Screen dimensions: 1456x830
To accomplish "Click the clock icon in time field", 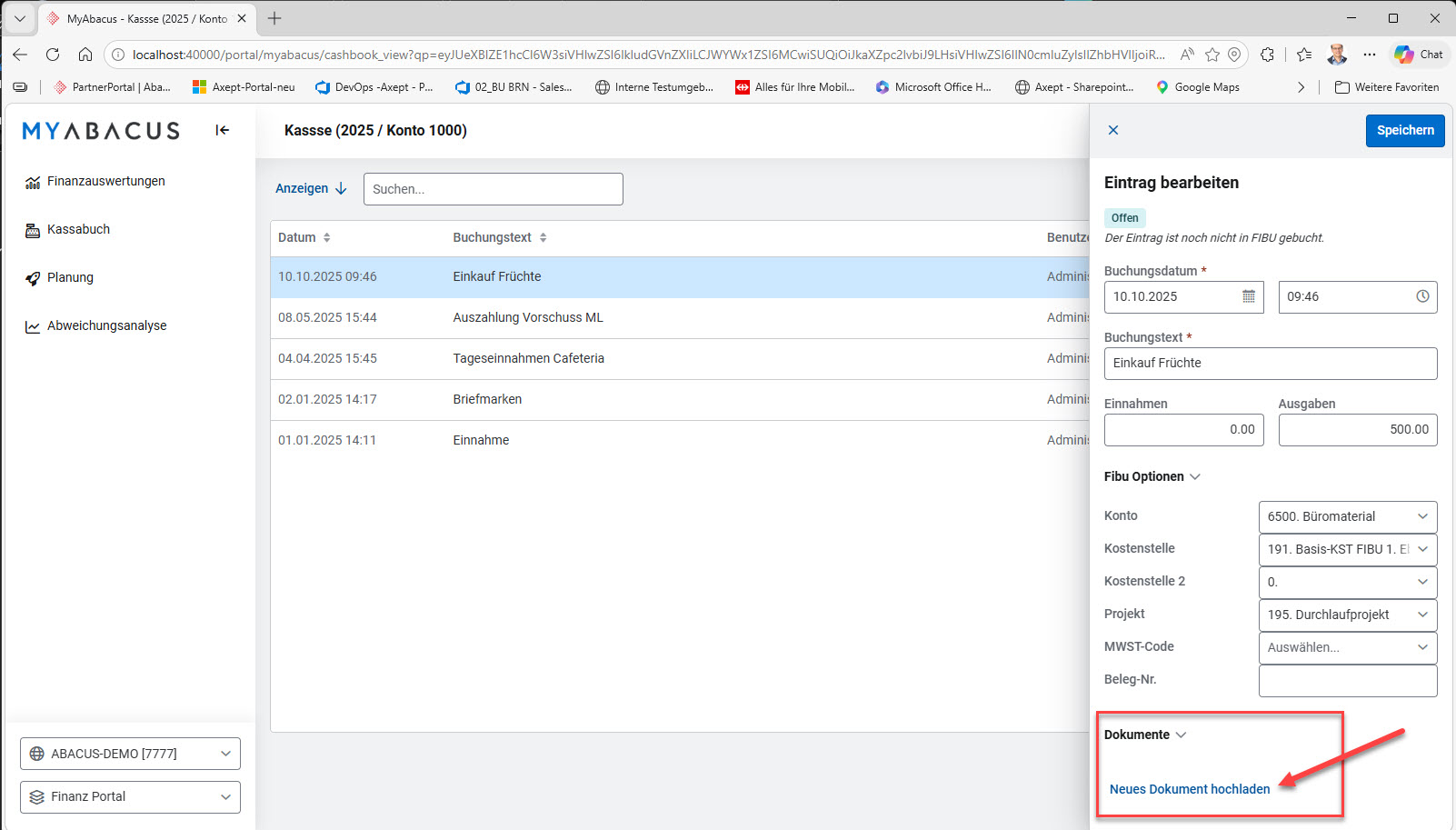I will click(1422, 296).
